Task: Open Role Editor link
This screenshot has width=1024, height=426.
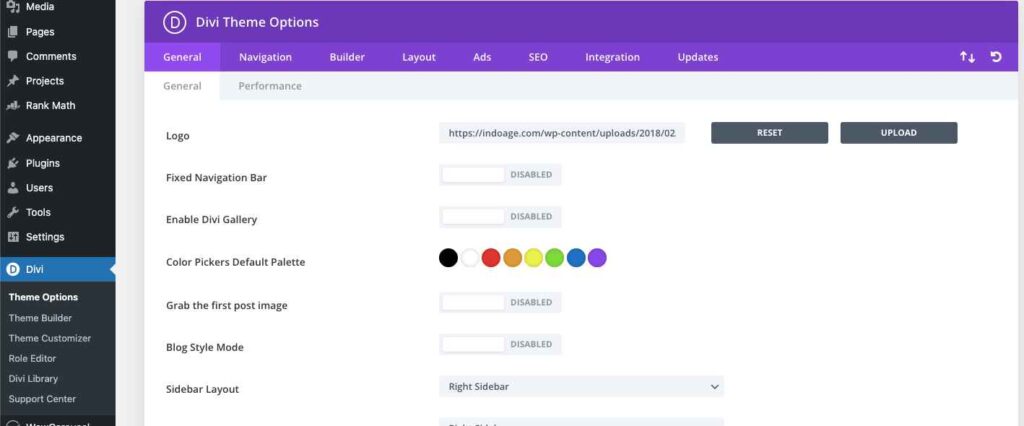Action: click(32, 358)
